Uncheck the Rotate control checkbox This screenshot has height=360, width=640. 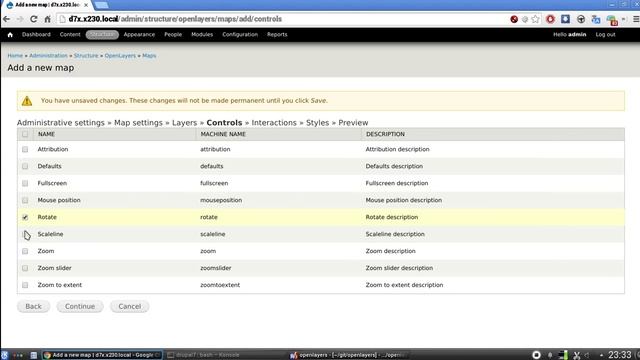point(25,217)
